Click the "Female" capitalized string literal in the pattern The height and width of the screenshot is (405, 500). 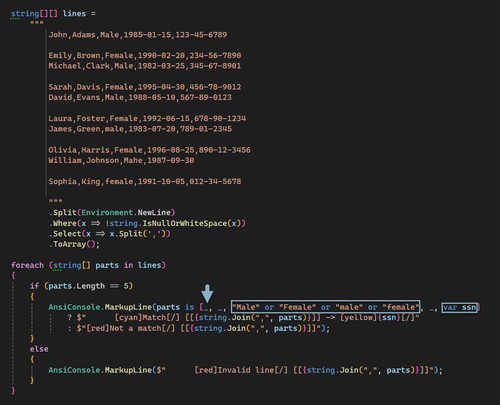pyautogui.click(x=298, y=307)
